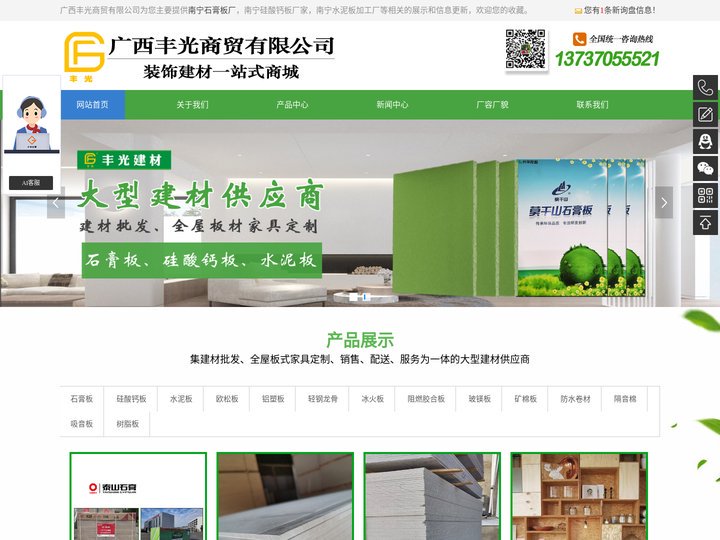The height and width of the screenshot is (540, 720).
Task: Click the QQ penguin chat icon
Action: (705, 141)
